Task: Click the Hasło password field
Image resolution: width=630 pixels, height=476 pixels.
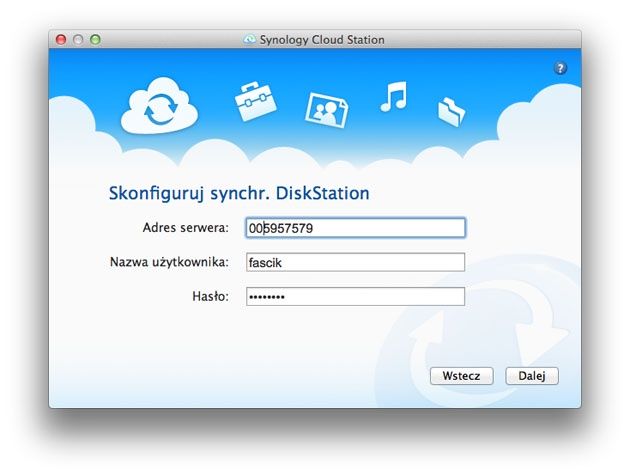Action: pyautogui.click(x=356, y=296)
